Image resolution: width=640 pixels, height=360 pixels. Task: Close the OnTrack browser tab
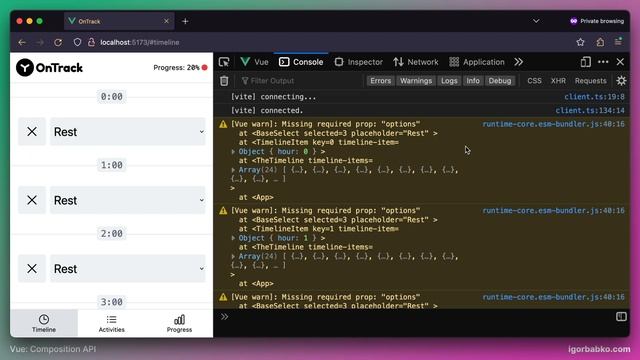click(166, 21)
